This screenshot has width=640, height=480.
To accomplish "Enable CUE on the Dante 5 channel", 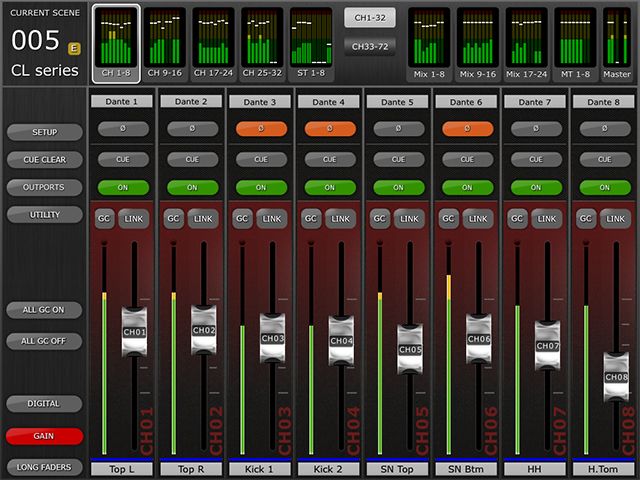I will [x=398, y=159].
